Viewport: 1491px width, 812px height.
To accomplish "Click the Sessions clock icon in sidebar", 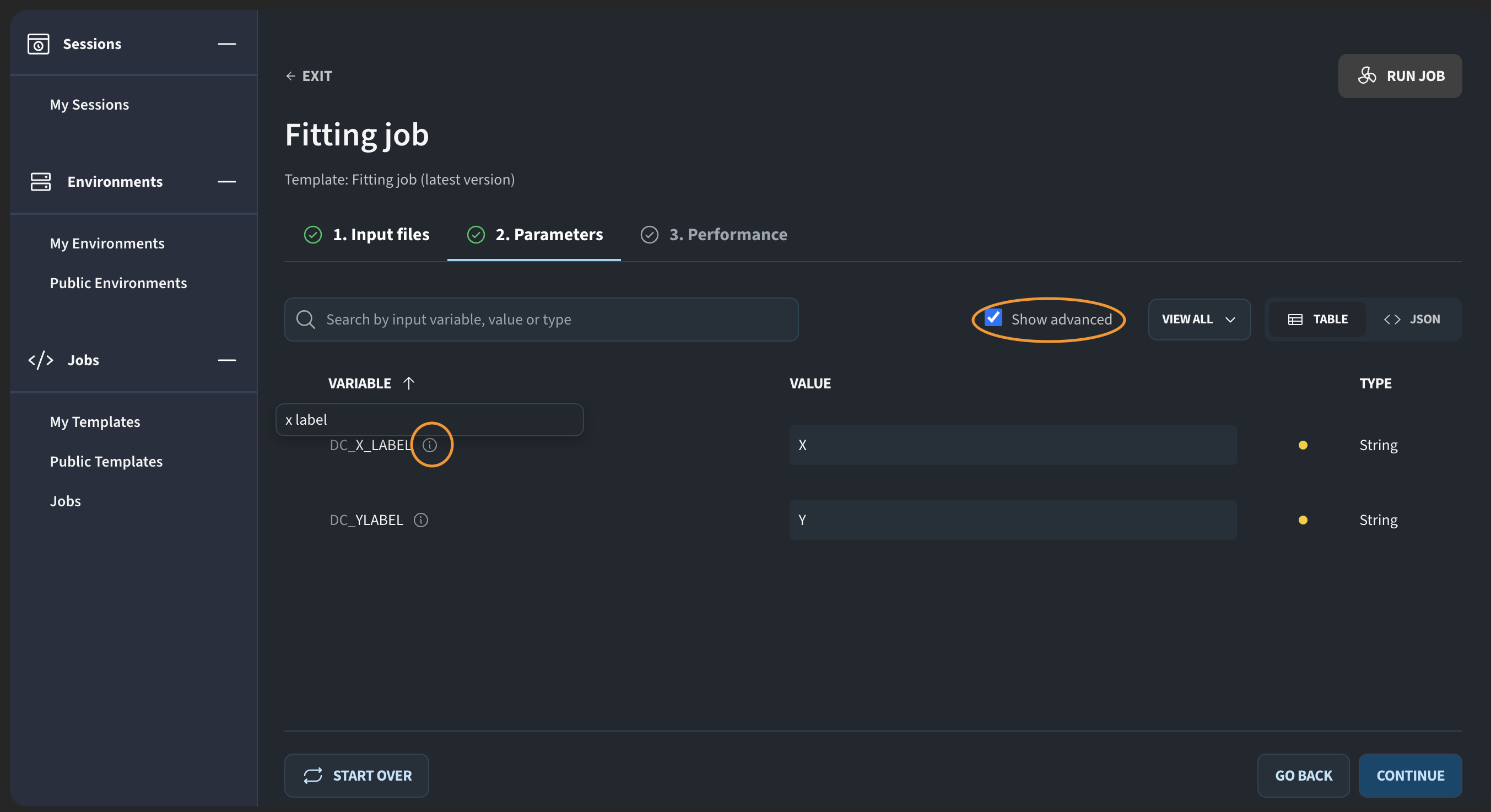I will pyautogui.click(x=38, y=44).
